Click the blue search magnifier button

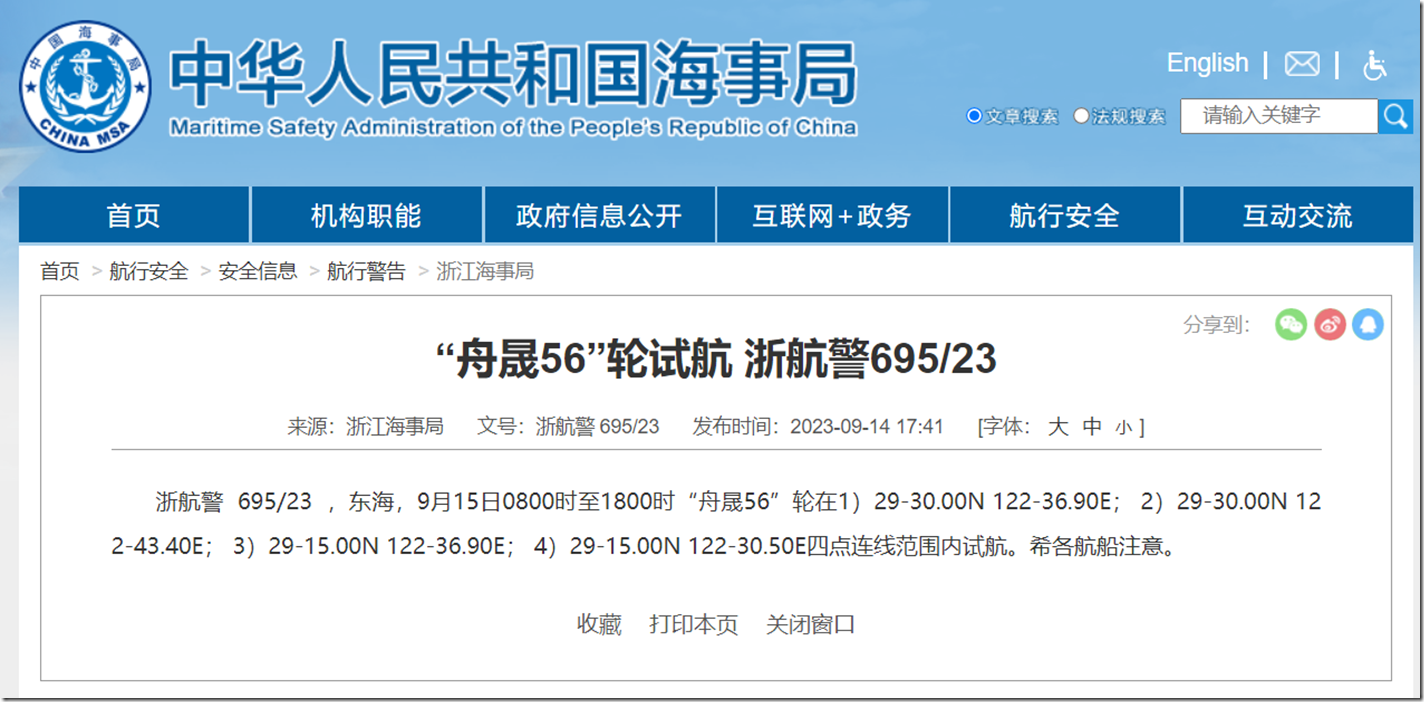[x=1395, y=116]
